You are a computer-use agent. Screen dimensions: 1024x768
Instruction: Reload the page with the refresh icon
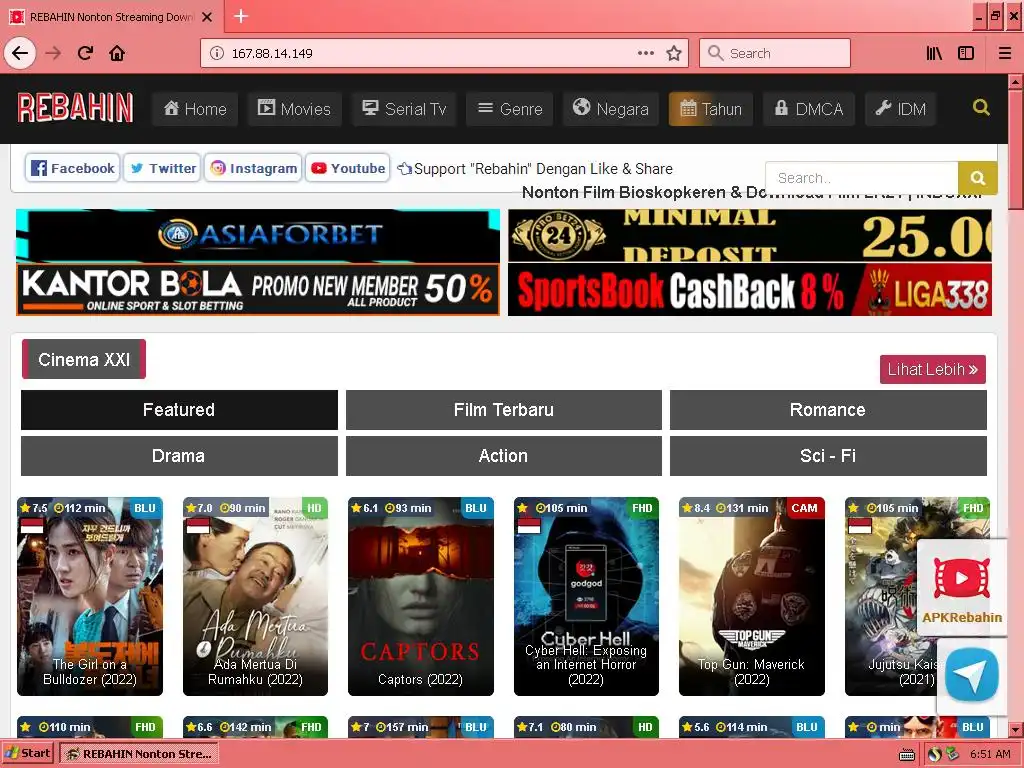coord(85,54)
